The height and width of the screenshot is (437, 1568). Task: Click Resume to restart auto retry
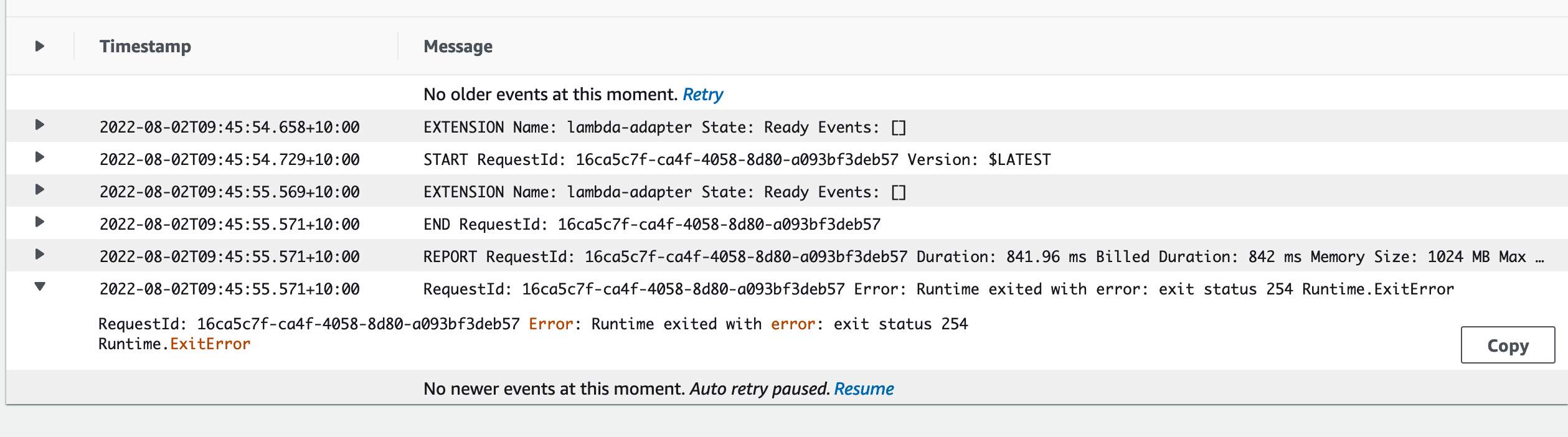[x=864, y=389]
